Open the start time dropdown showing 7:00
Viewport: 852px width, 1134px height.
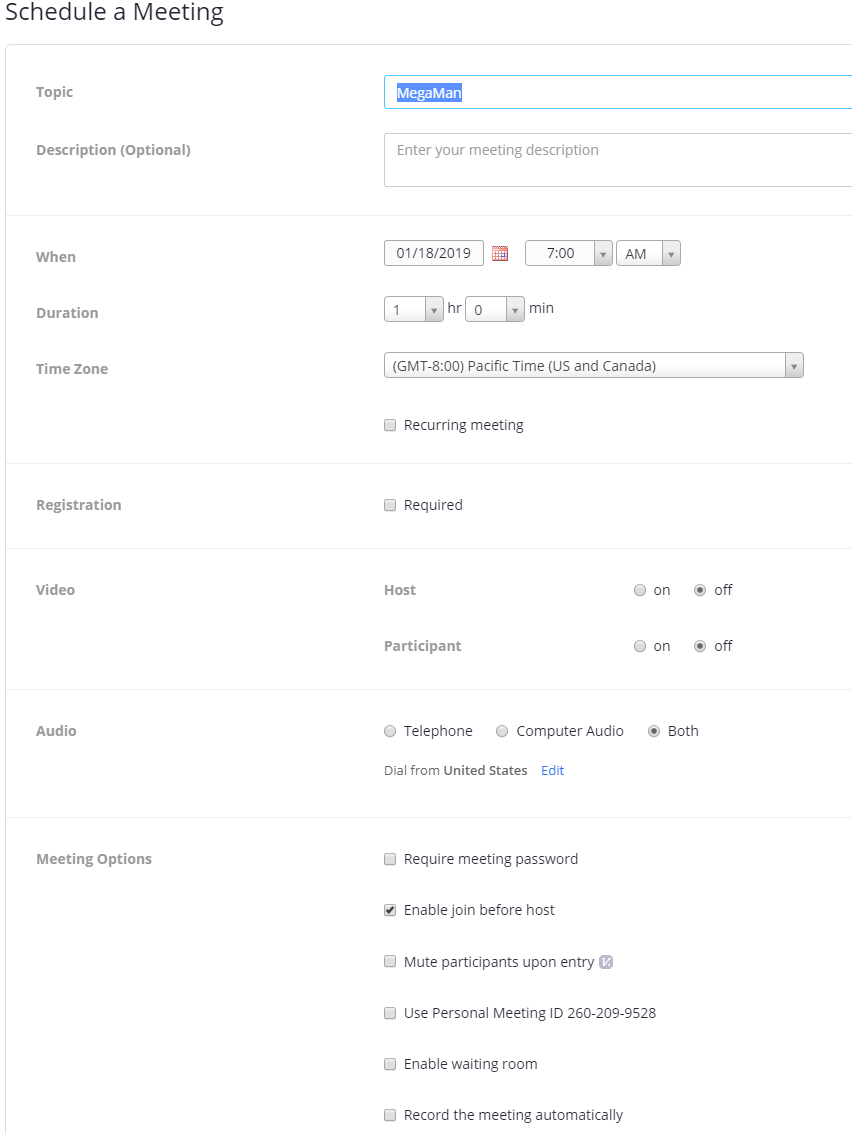[604, 253]
